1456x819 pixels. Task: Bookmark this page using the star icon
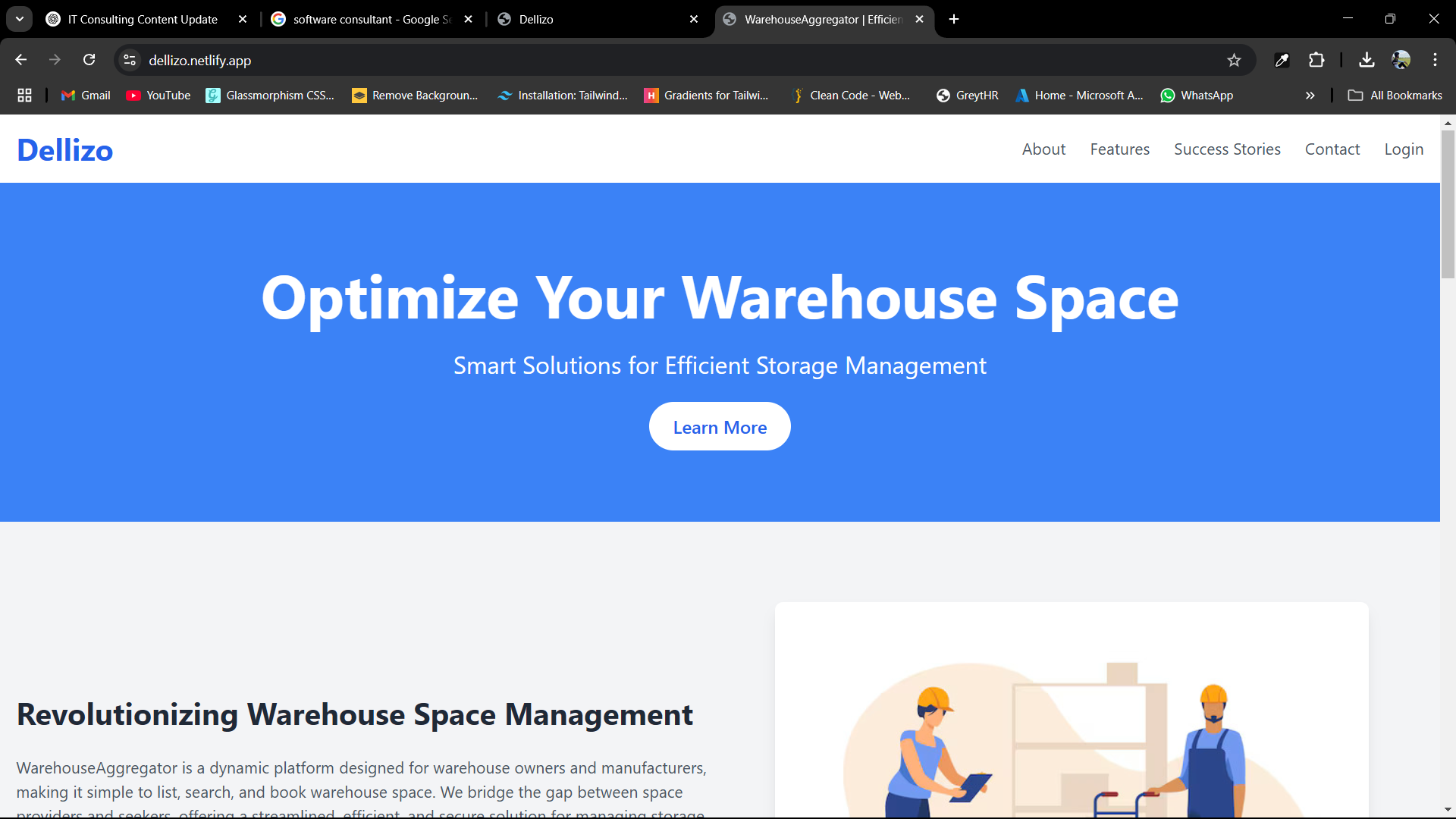[1235, 59]
